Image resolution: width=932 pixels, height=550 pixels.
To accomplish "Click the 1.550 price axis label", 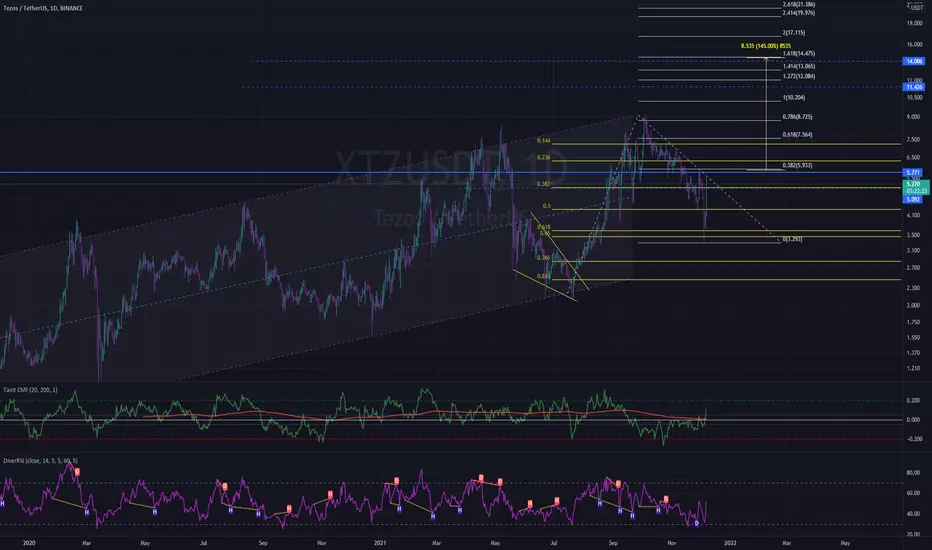I will point(912,338).
